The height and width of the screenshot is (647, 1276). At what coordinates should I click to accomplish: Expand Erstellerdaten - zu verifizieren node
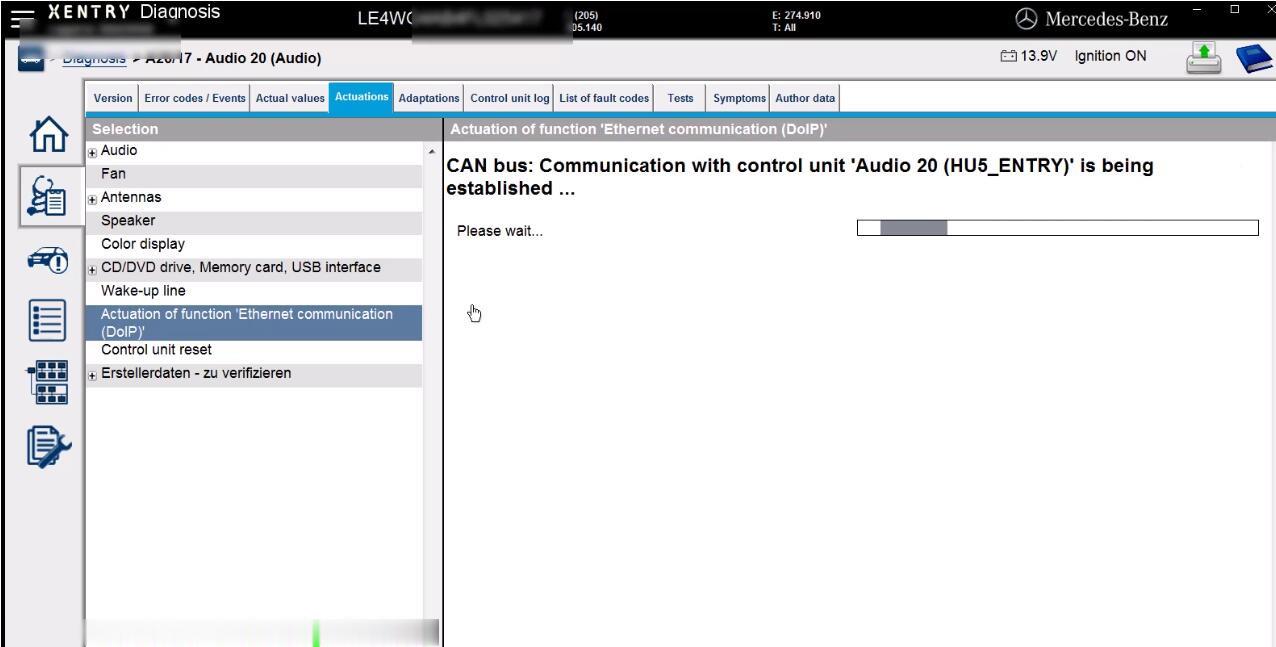click(x=94, y=374)
